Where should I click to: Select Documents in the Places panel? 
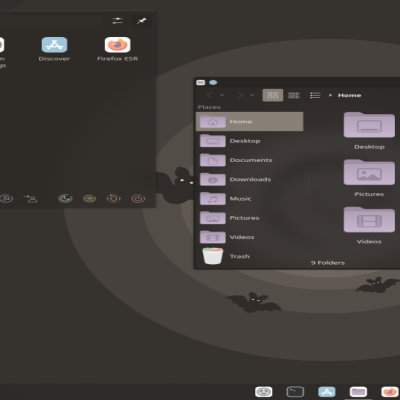(x=250, y=160)
